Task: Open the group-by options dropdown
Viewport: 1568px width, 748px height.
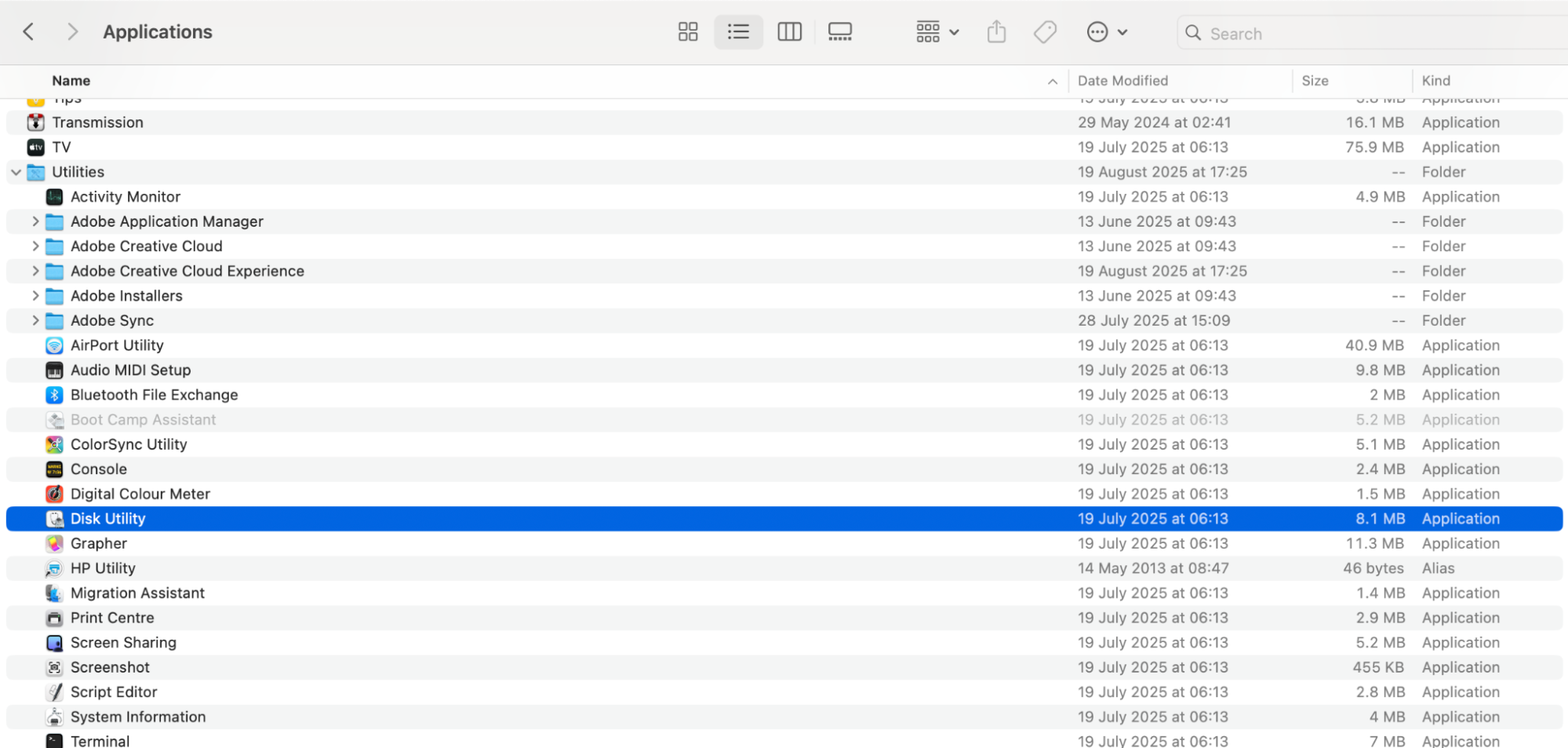Action: [x=937, y=32]
